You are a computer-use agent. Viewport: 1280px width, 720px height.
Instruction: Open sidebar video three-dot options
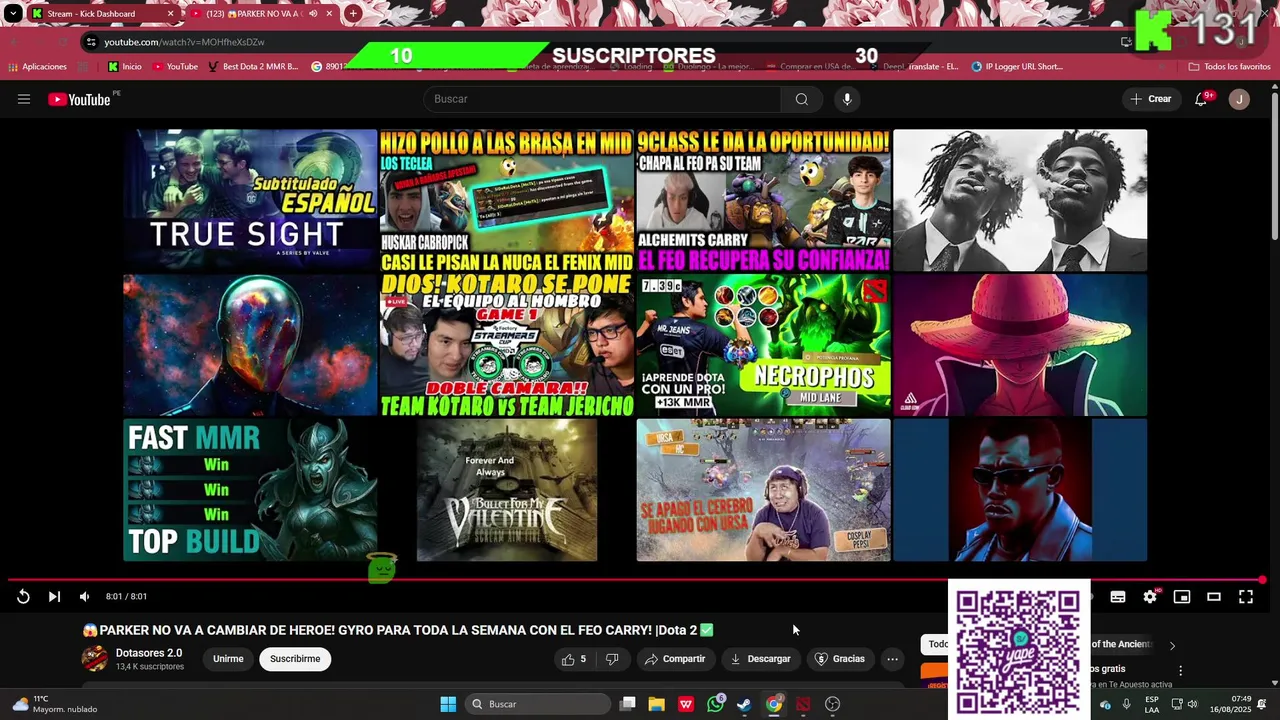(x=1180, y=671)
